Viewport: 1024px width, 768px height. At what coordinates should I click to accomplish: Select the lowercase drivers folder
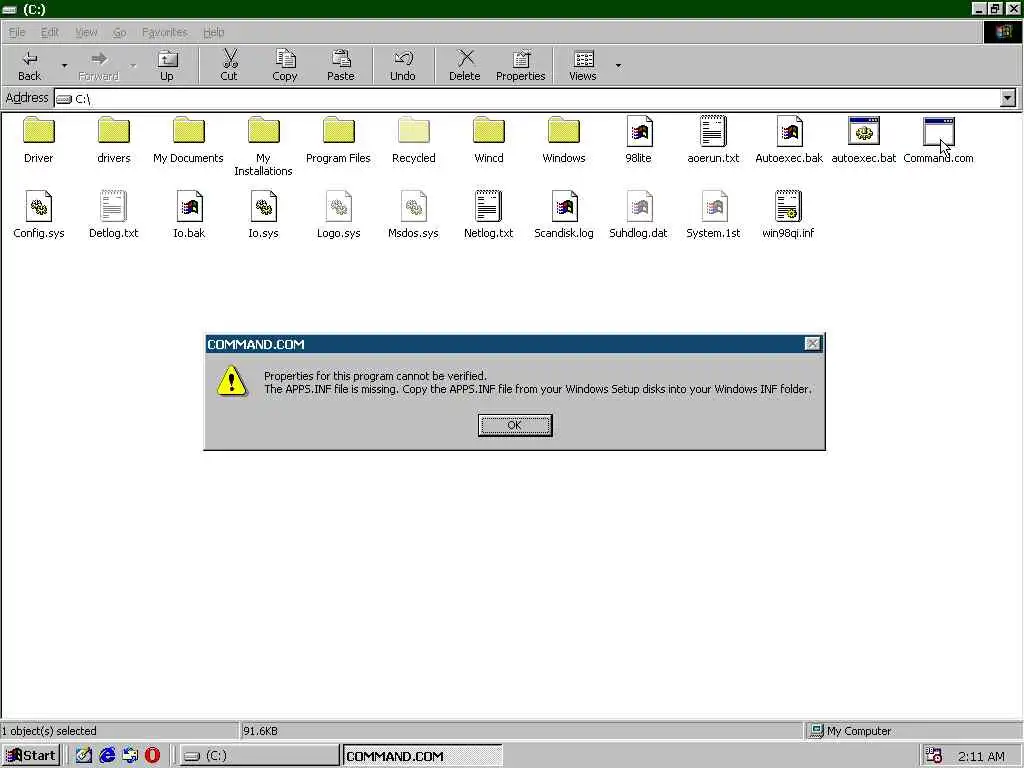pyautogui.click(x=114, y=140)
